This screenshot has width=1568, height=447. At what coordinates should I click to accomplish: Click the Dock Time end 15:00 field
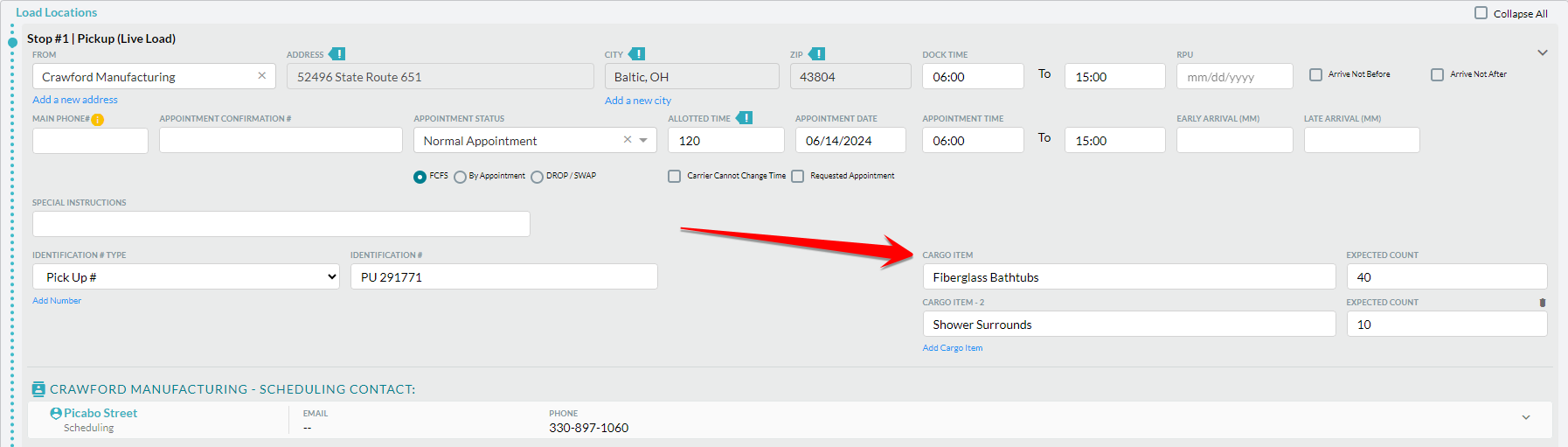(1115, 76)
